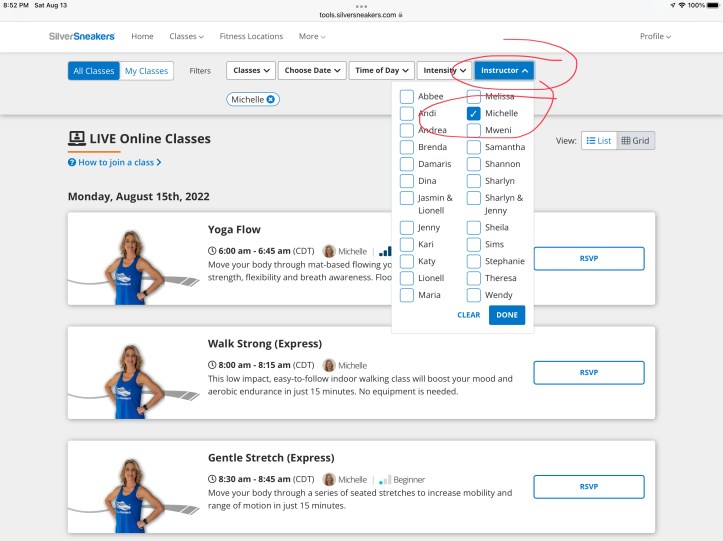723x541 pixels.
Task: Check the Damaris instructor checkbox
Action: (407, 164)
